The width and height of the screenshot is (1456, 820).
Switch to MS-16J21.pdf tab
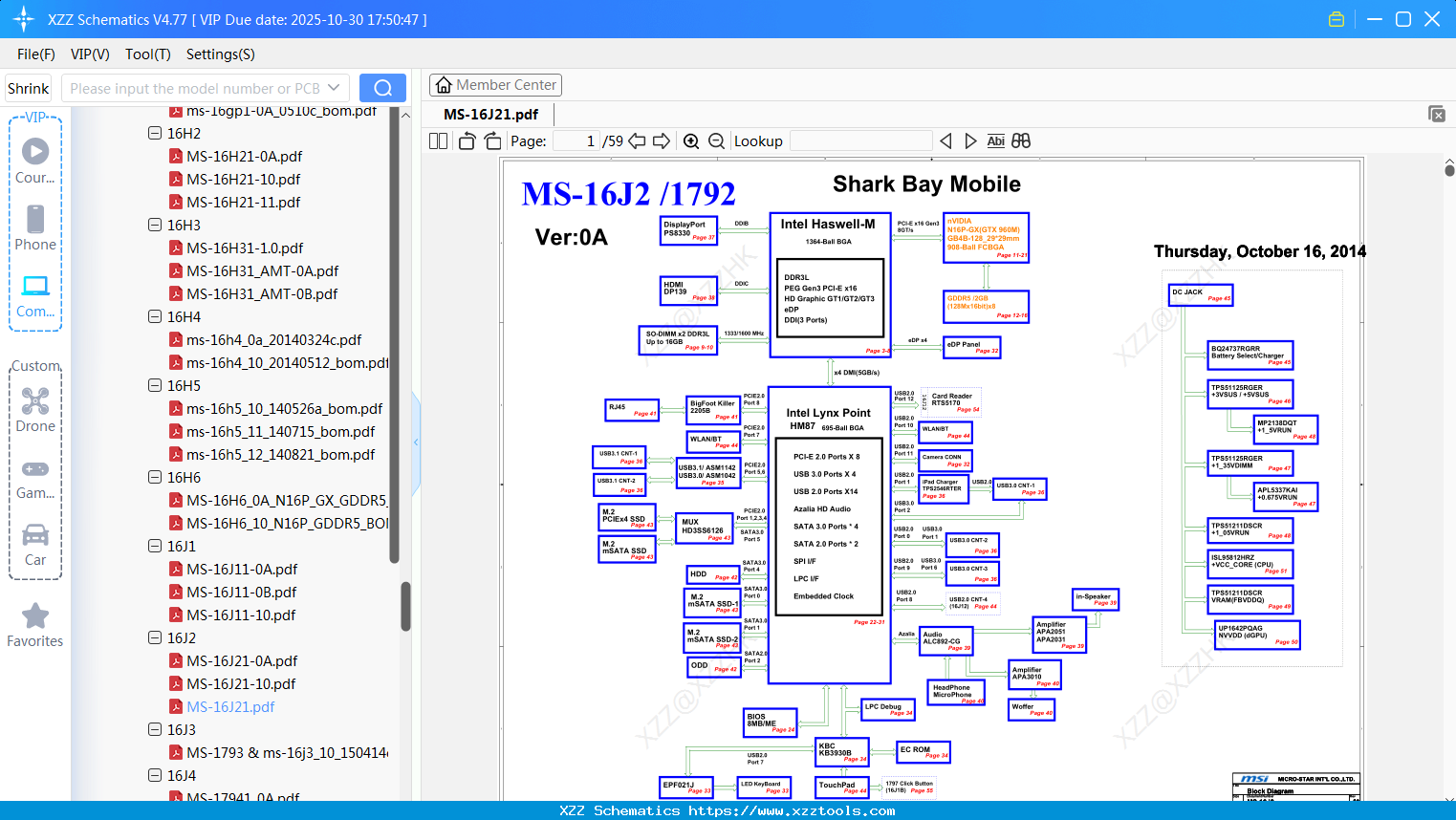pyautogui.click(x=490, y=115)
